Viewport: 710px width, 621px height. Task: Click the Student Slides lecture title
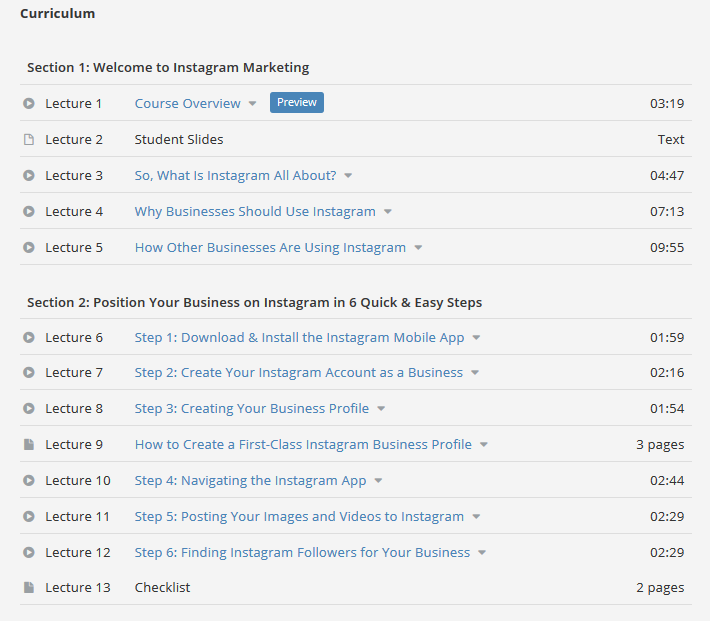coord(179,140)
